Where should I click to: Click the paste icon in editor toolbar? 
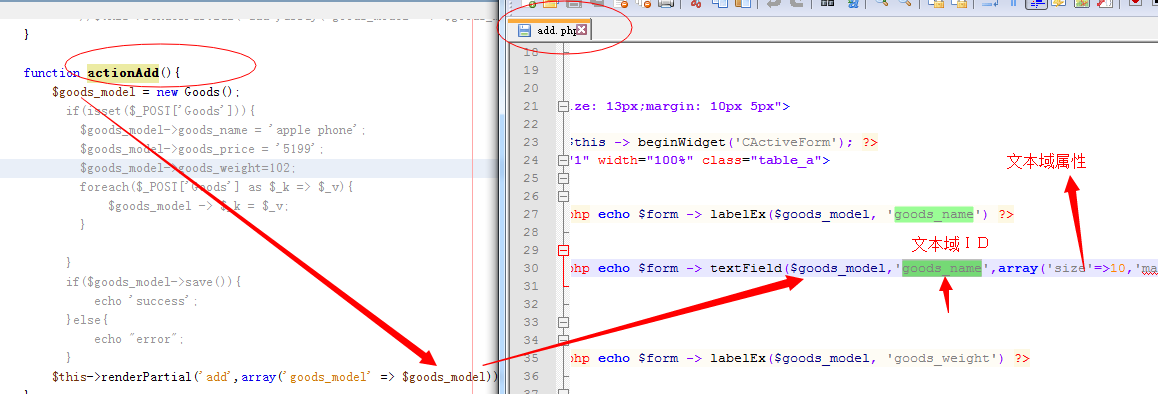tap(742, 4)
